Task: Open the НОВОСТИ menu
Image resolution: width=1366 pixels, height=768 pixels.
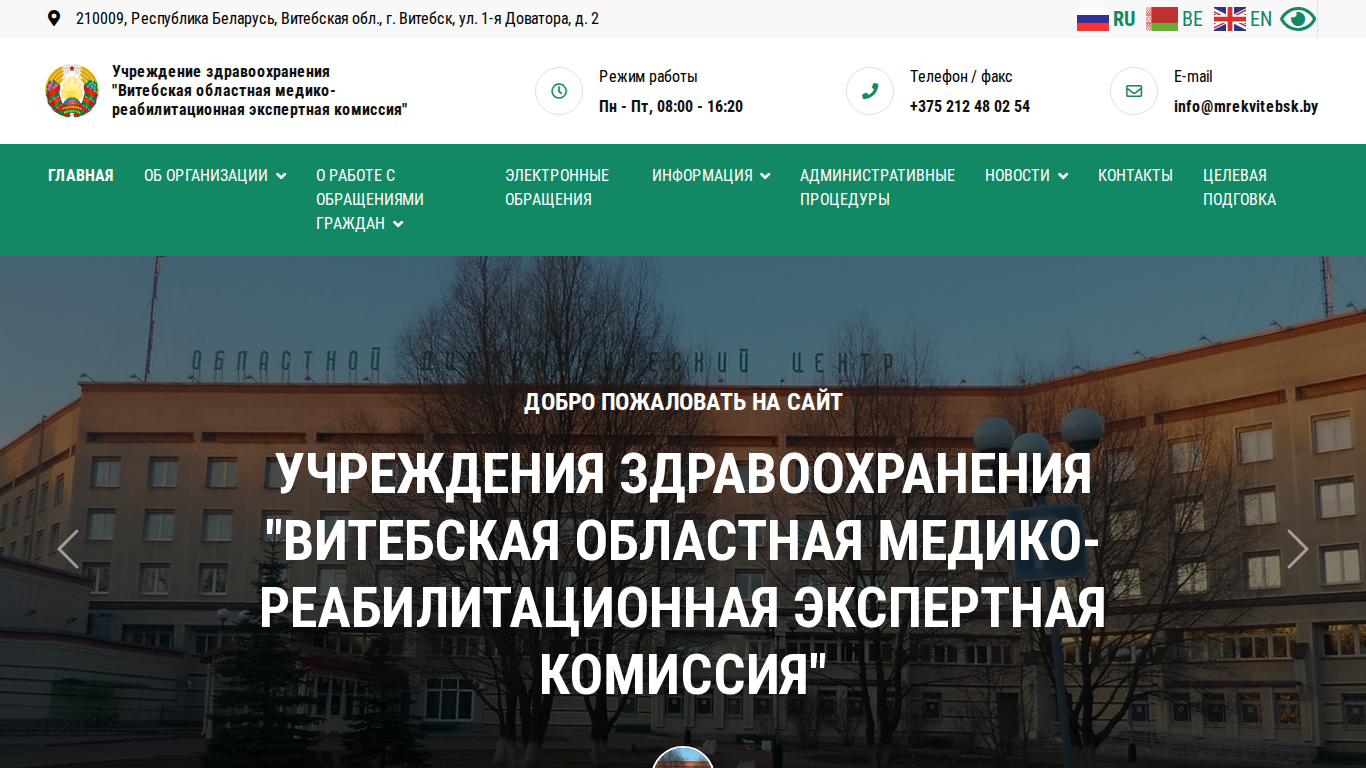Action: 1017,176
